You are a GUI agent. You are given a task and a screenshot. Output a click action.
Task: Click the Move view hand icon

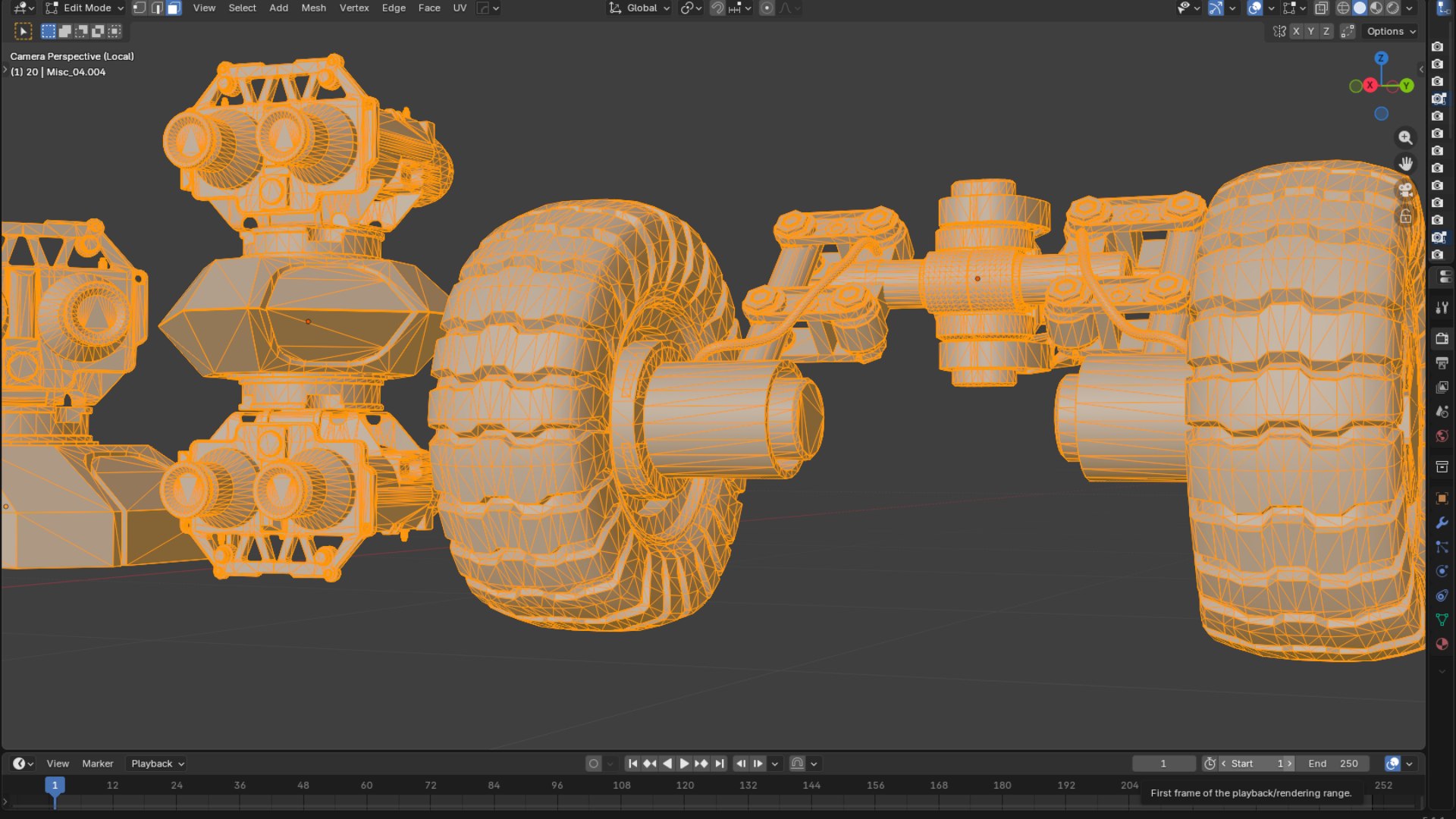click(1405, 164)
